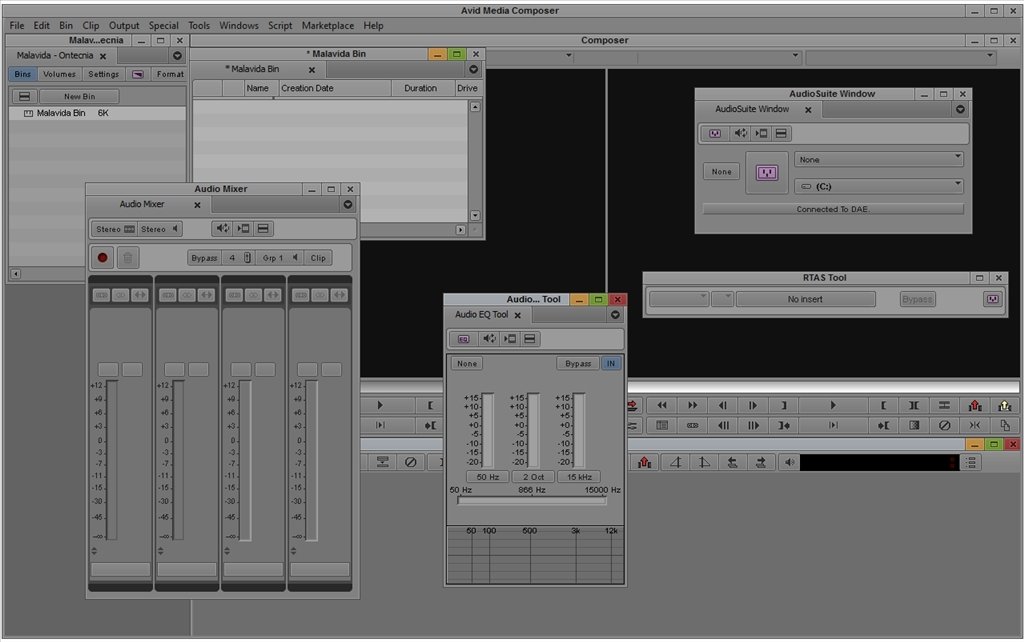Click the leftmost channel fader in Audio Mixer
This screenshot has width=1024, height=642.
112,460
